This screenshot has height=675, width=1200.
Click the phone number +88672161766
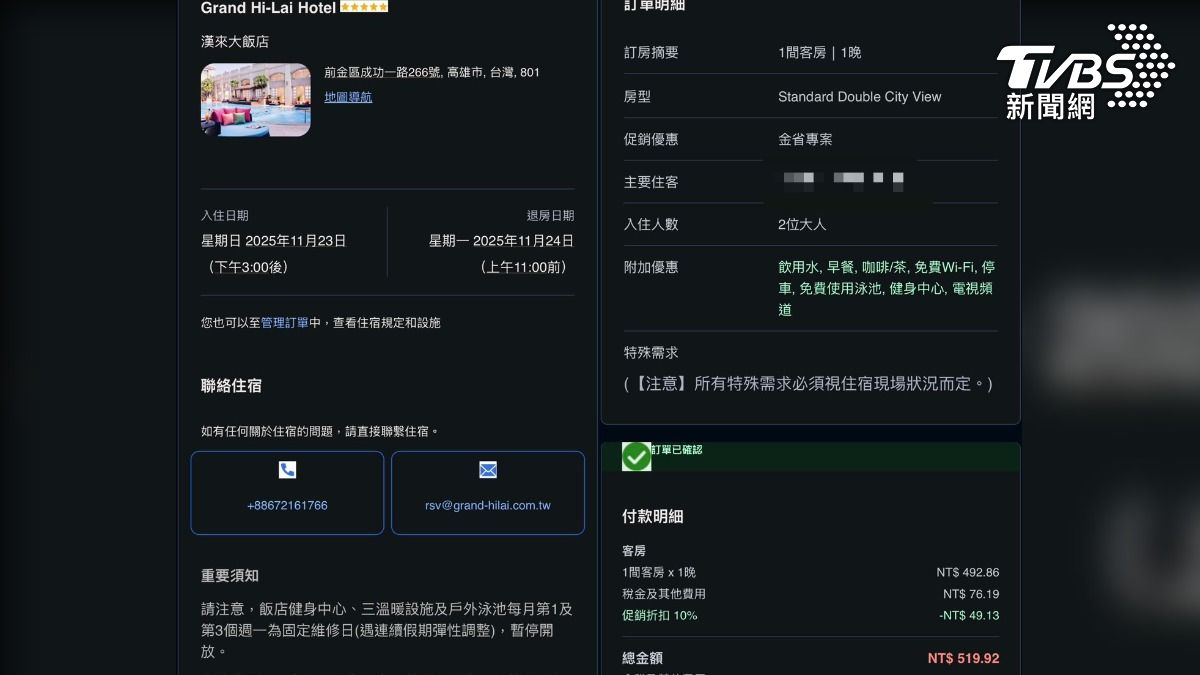point(287,505)
